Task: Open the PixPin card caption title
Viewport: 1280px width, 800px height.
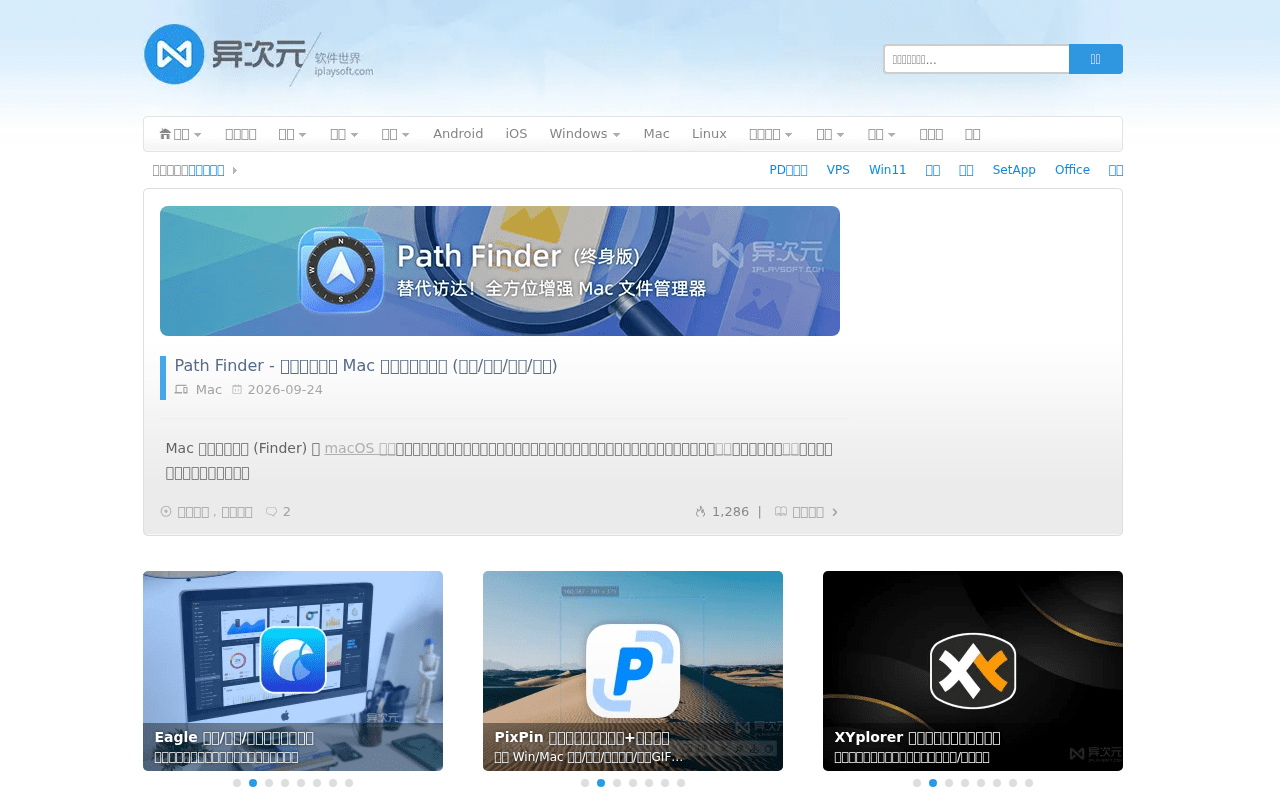Action: pos(582,738)
